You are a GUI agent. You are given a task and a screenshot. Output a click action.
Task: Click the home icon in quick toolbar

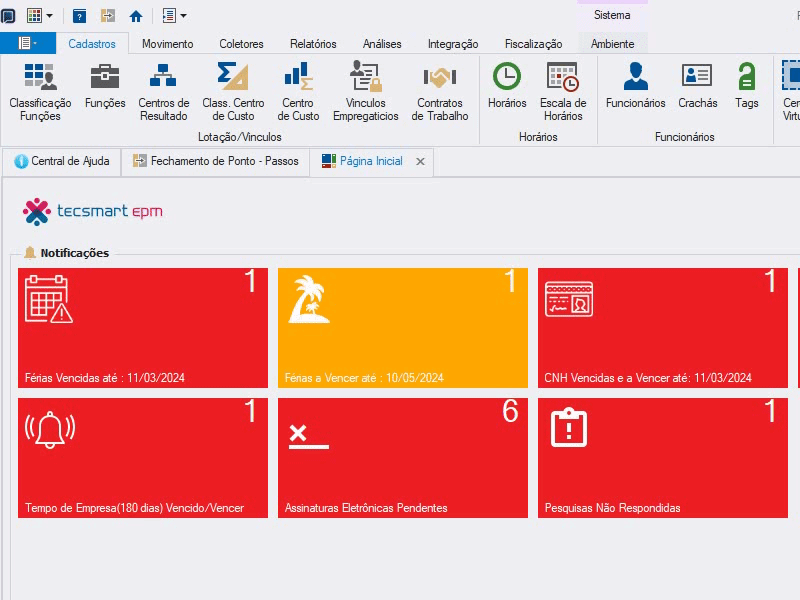pyautogui.click(x=136, y=16)
